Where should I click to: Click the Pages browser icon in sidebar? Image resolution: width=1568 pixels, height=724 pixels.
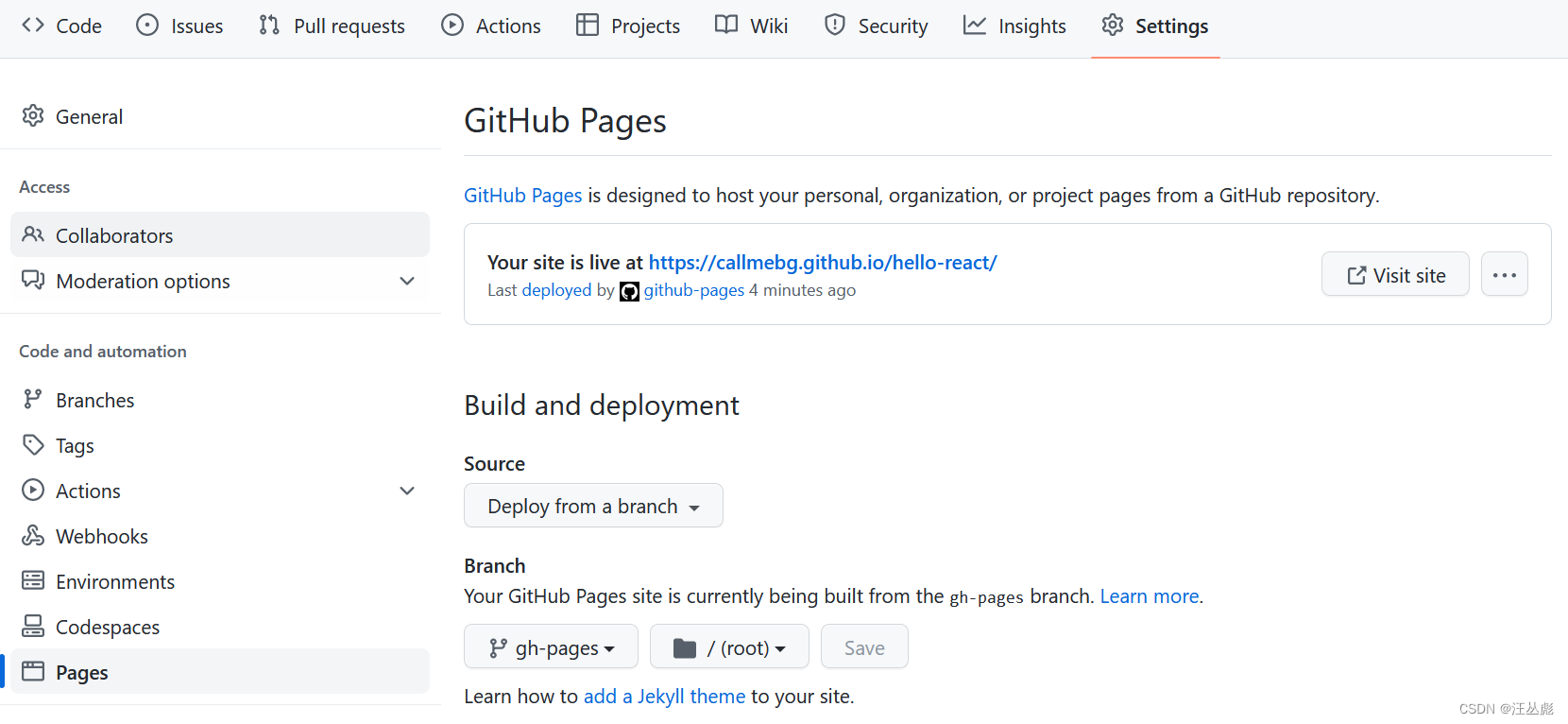tap(33, 671)
